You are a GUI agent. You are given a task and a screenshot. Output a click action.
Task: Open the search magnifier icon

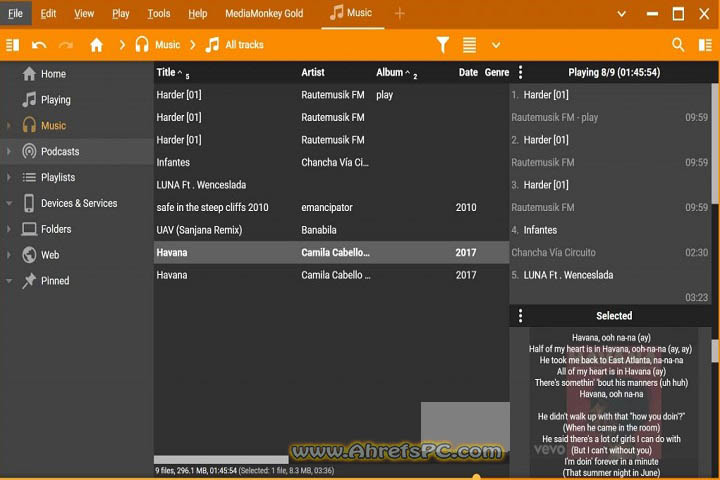pos(678,45)
